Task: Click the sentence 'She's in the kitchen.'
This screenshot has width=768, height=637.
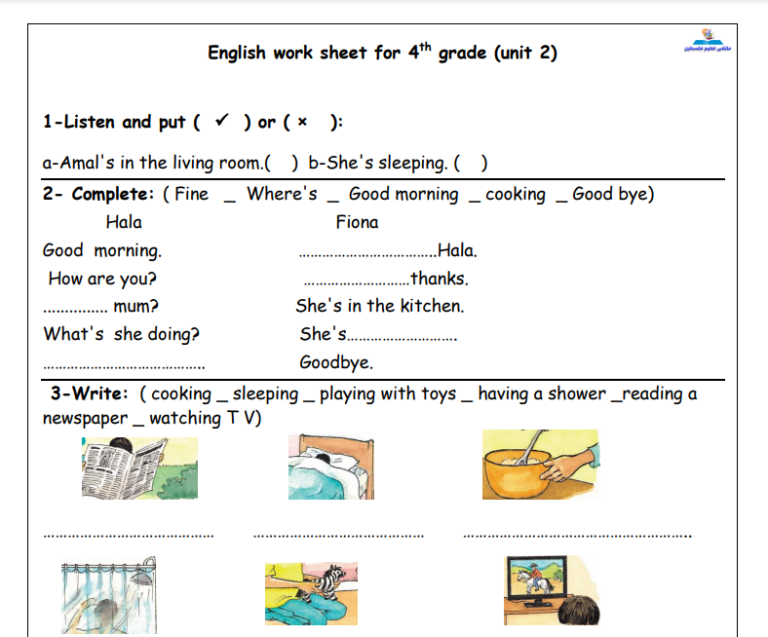Action: pos(380,306)
